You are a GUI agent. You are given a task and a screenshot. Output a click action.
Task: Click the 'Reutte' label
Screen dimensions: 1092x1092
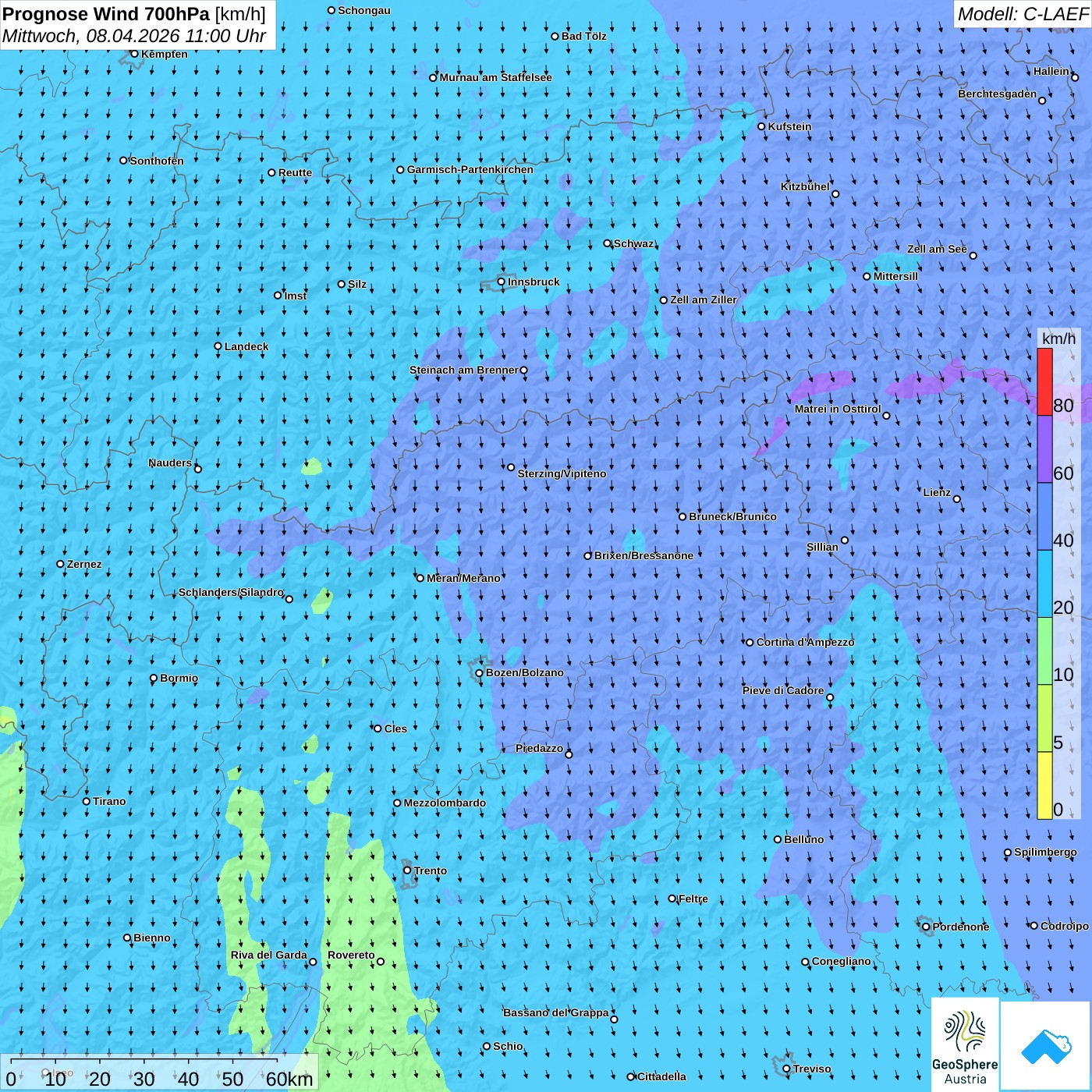tap(295, 172)
